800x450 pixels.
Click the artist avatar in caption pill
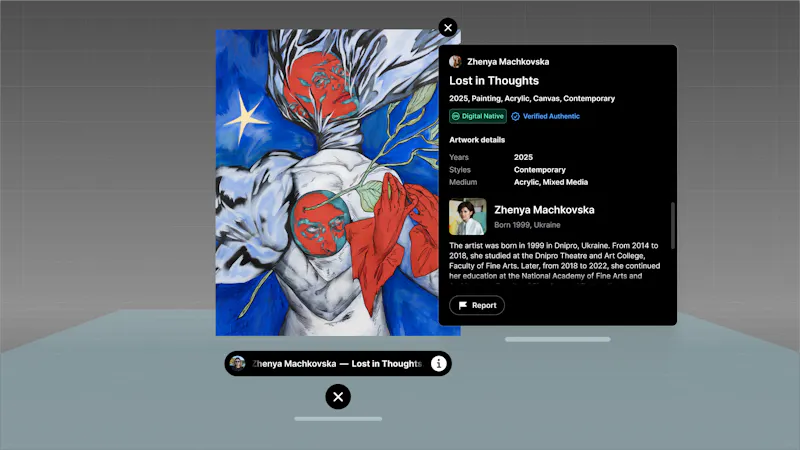point(237,363)
